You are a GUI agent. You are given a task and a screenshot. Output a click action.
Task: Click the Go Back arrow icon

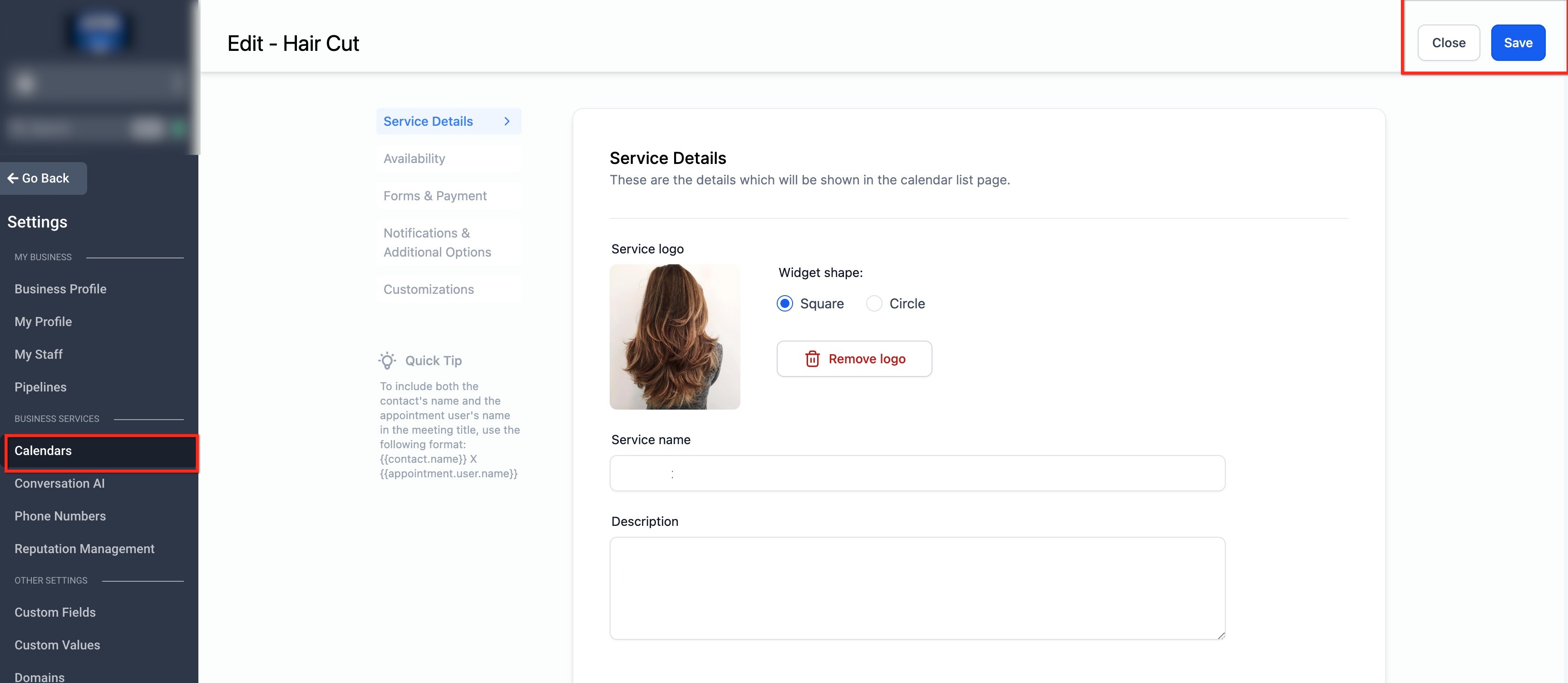[12, 178]
